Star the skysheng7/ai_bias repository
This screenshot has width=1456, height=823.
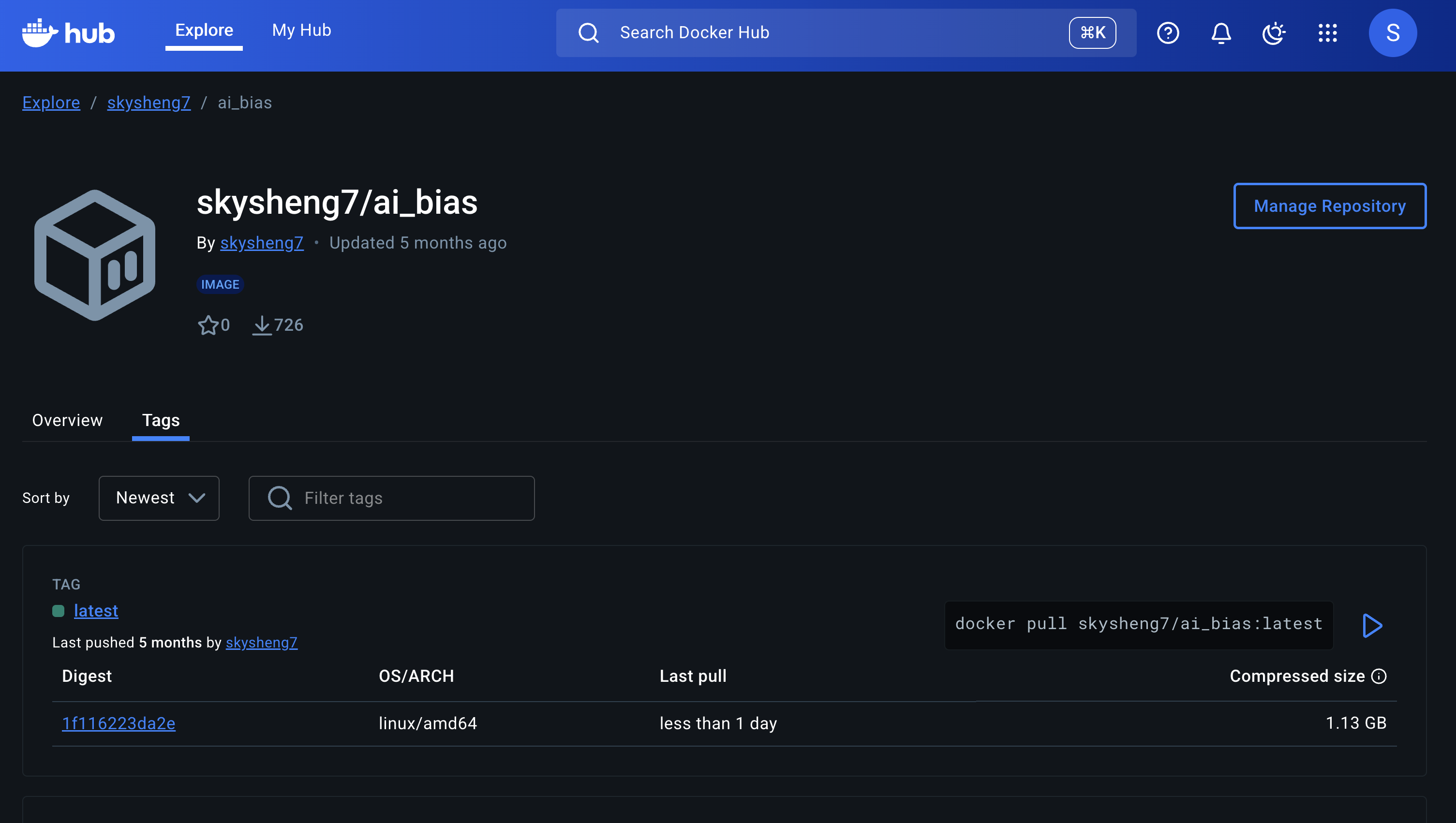click(x=208, y=325)
